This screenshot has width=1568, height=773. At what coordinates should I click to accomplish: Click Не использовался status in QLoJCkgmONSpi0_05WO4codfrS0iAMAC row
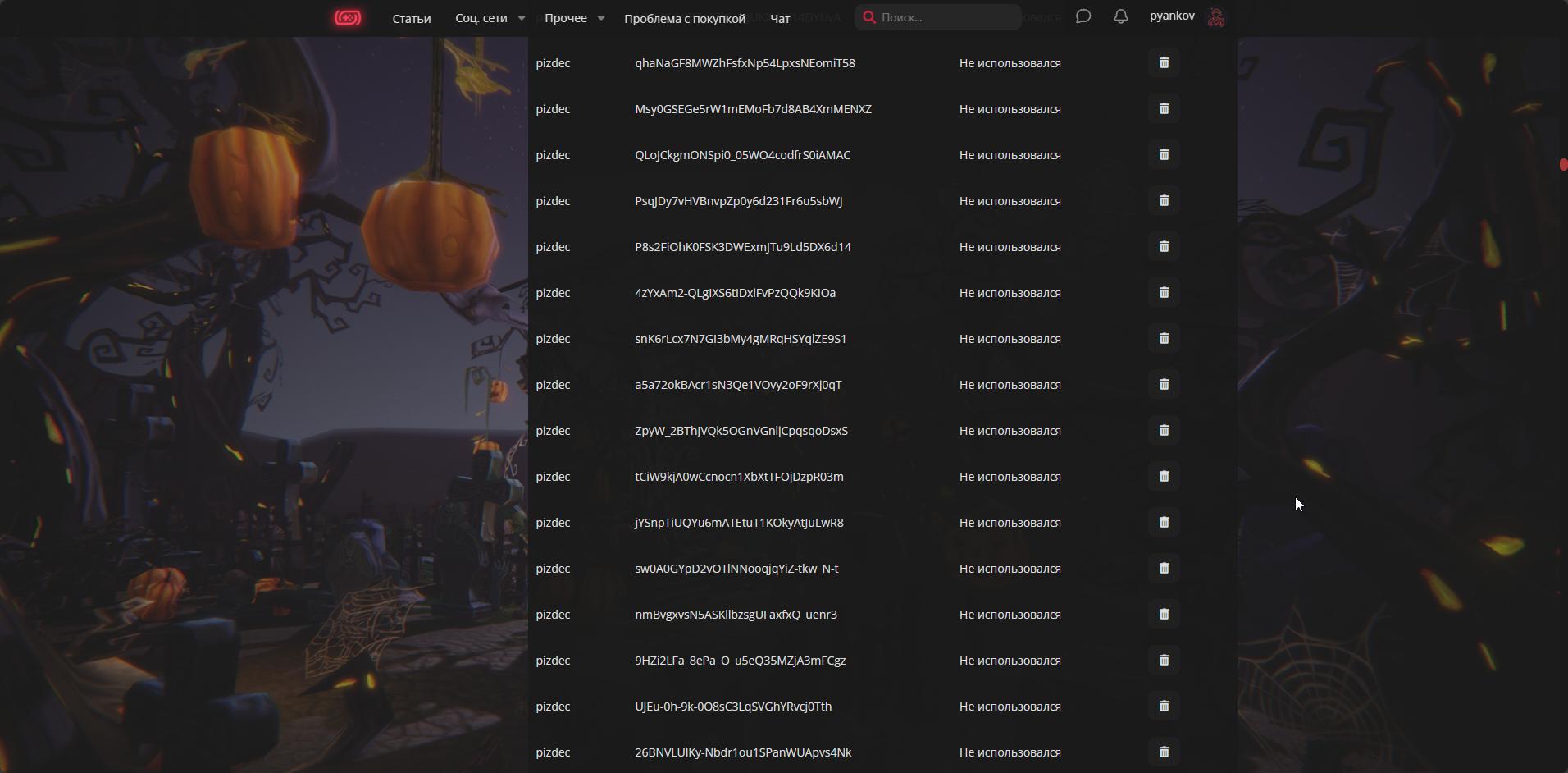click(1010, 155)
